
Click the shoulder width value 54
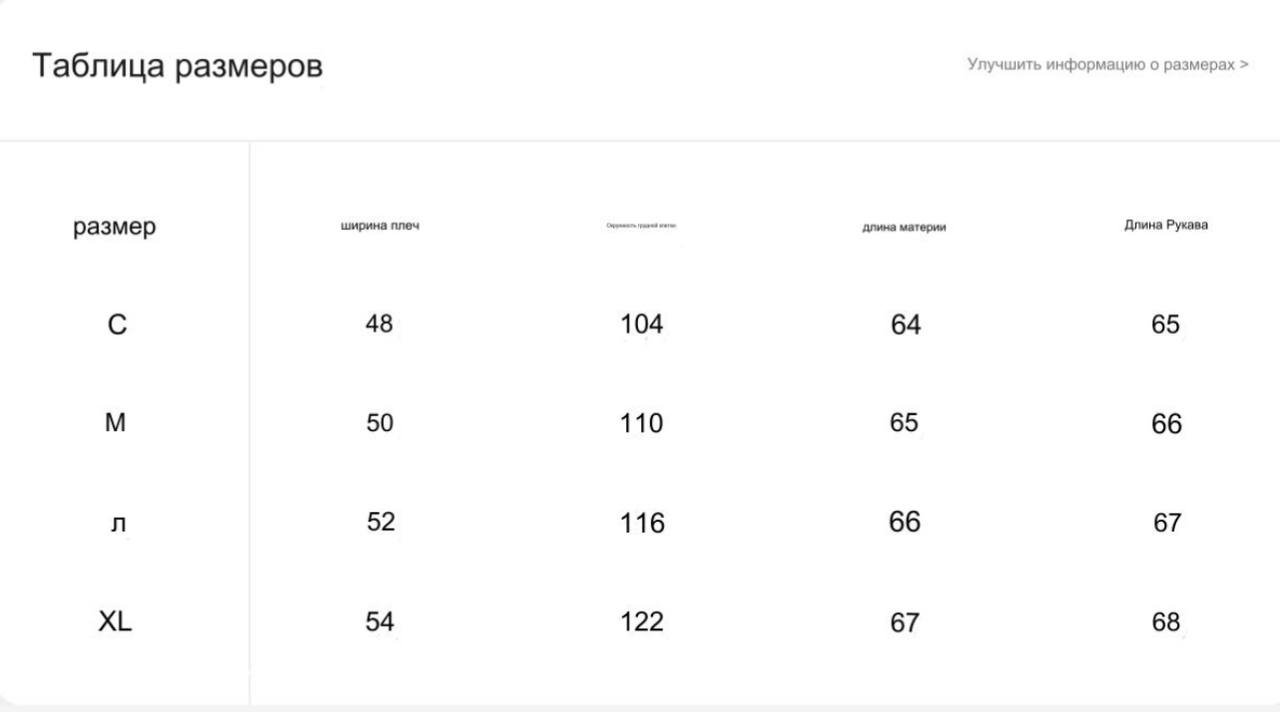[x=379, y=621]
